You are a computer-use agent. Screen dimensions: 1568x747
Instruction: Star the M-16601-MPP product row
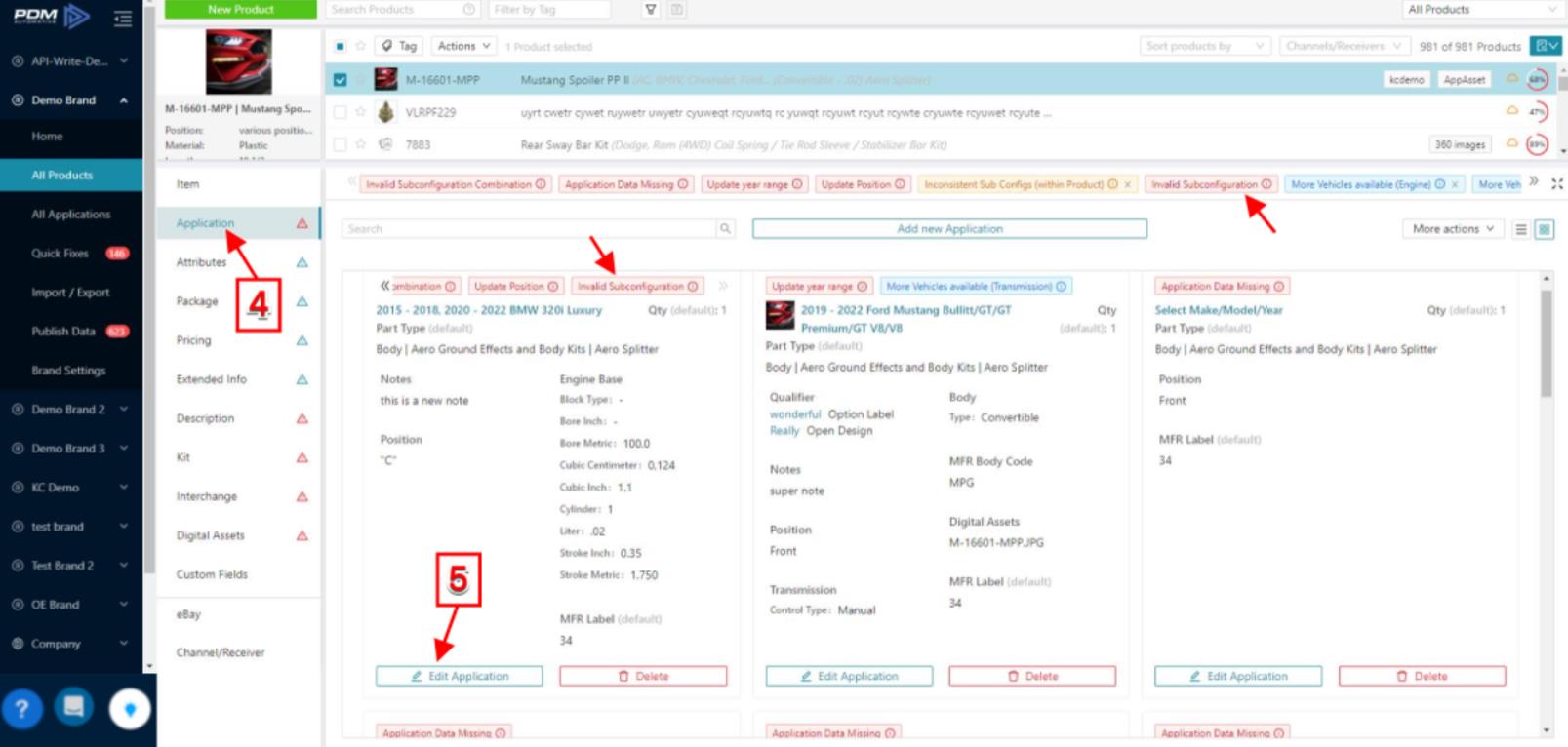[361, 80]
